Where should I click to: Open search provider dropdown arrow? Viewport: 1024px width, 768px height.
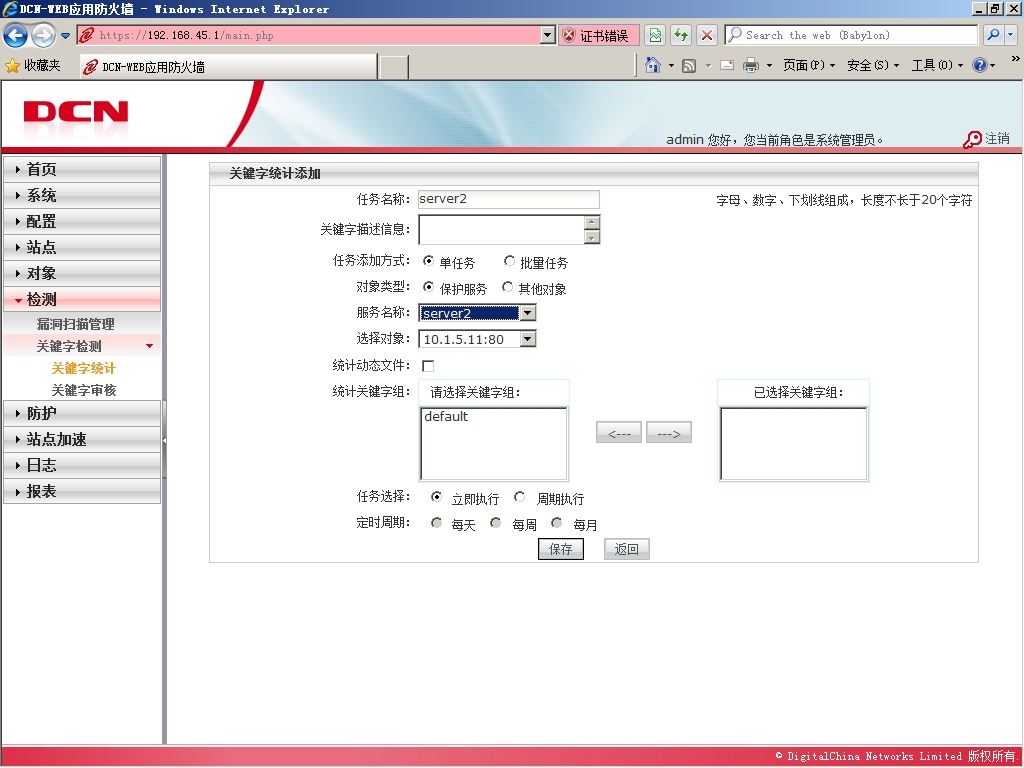coord(1012,35)
